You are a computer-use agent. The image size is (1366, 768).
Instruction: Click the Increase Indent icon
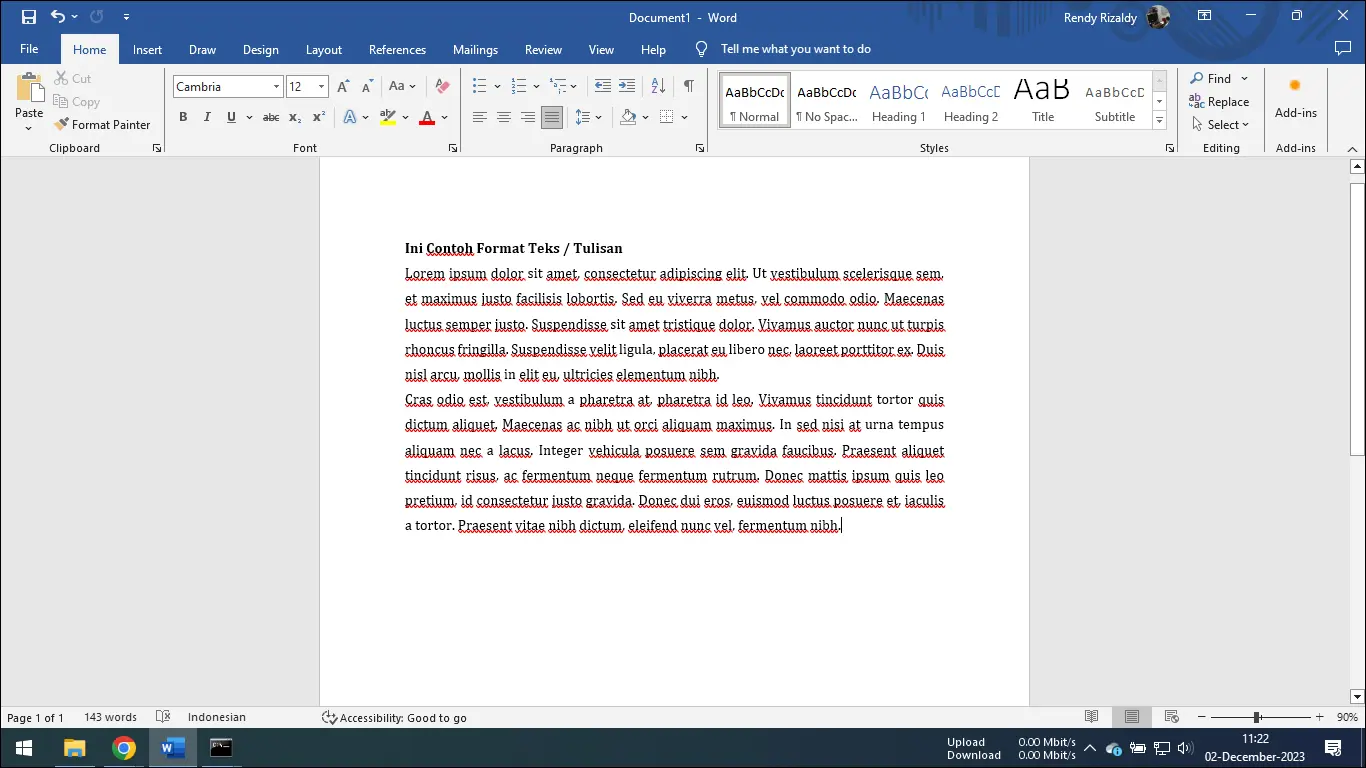tap(627, 87)
